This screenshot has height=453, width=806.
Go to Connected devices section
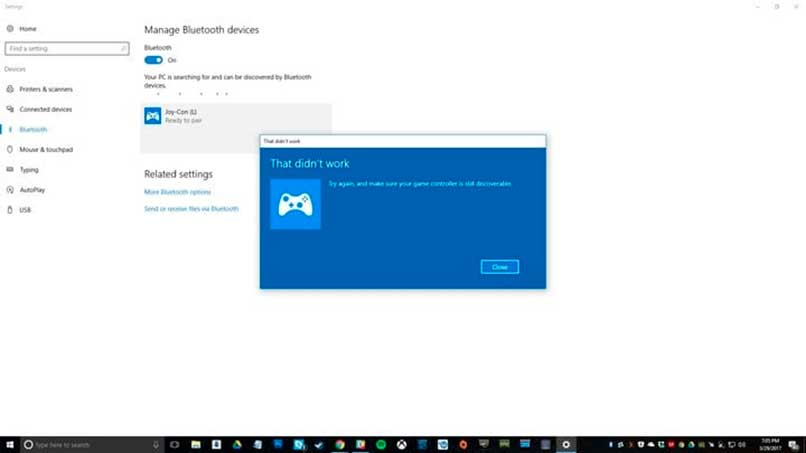click(x=45, y=109)
